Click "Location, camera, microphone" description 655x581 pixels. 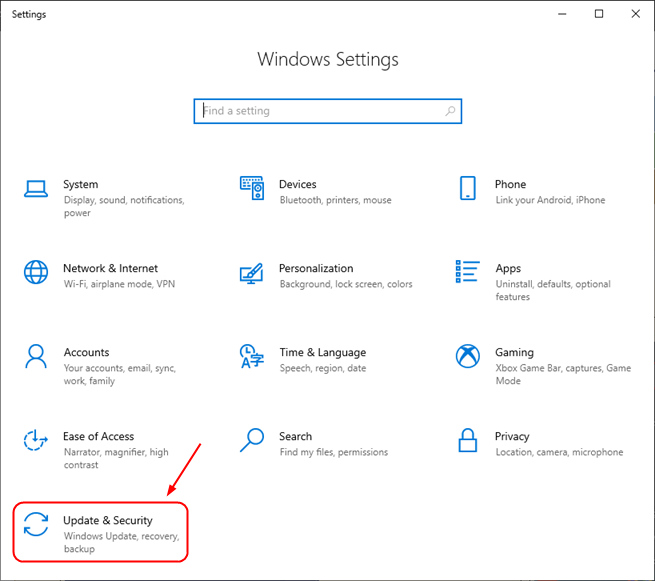[x=559, y=452]
